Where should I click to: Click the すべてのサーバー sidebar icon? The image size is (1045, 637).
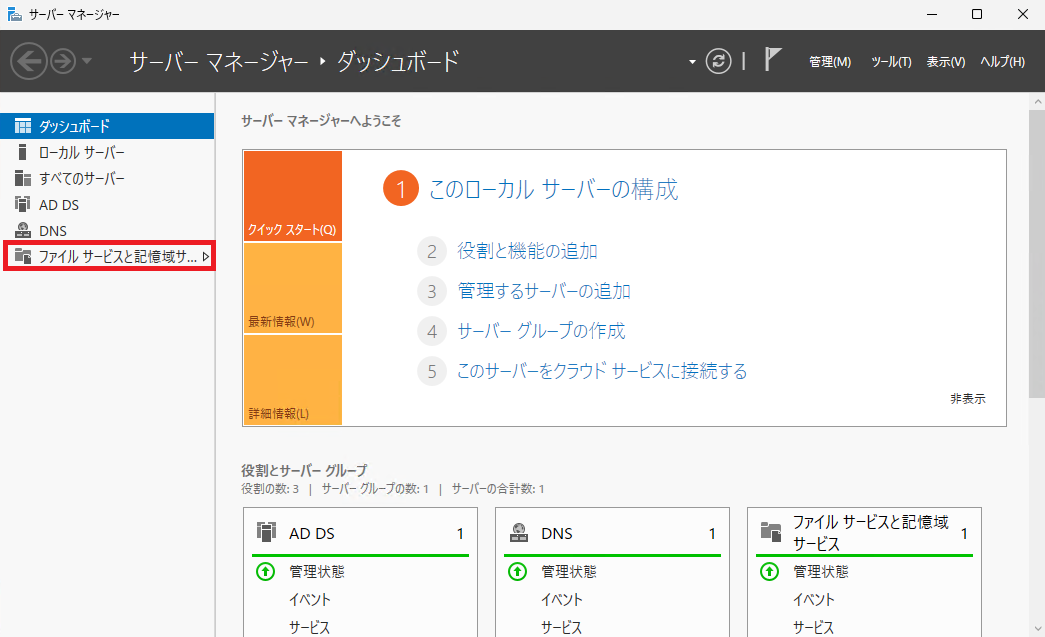[23, 179]
